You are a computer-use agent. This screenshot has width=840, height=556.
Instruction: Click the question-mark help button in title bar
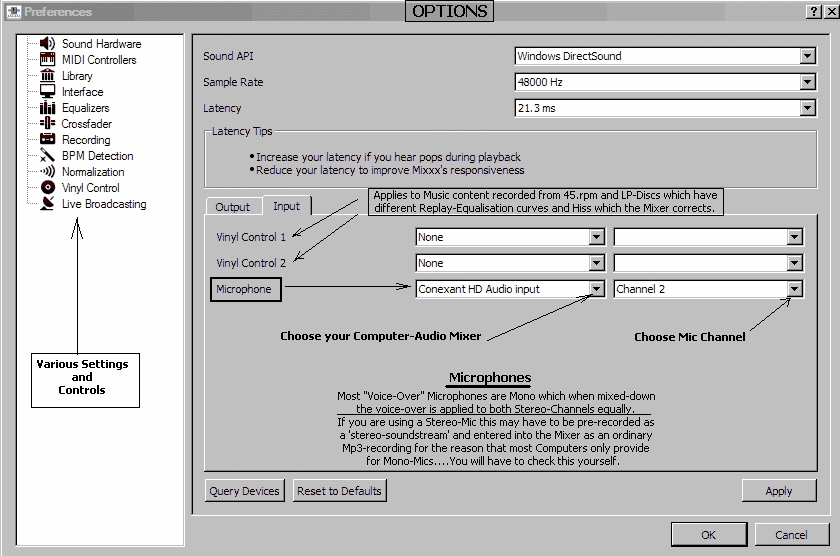814,12
